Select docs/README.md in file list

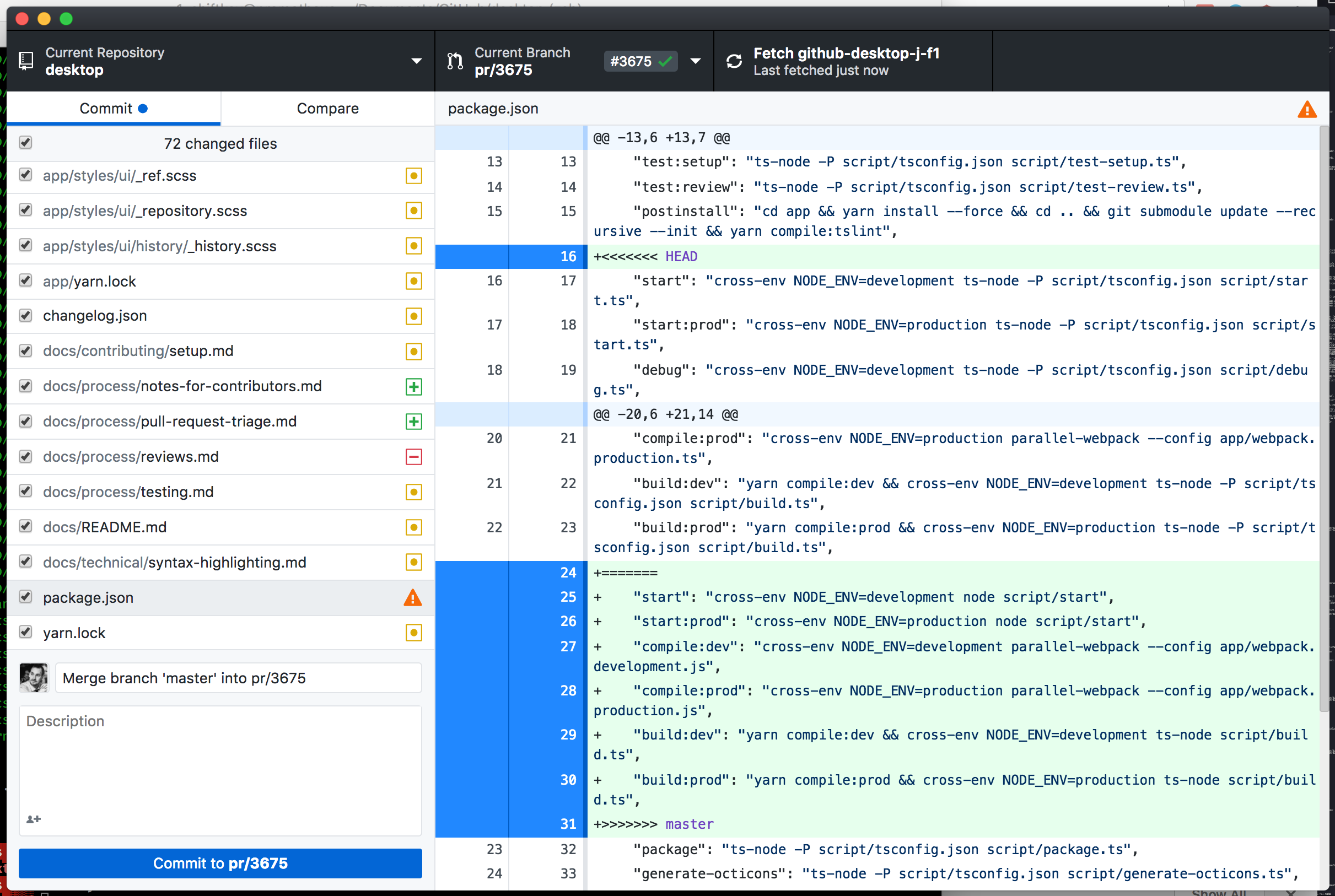pos(220,527)
